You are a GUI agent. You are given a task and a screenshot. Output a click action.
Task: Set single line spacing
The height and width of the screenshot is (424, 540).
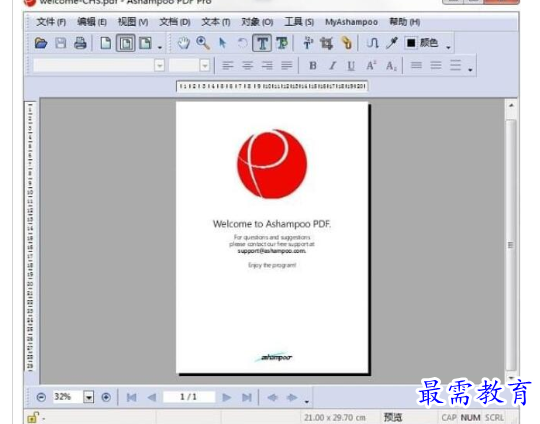416,65
